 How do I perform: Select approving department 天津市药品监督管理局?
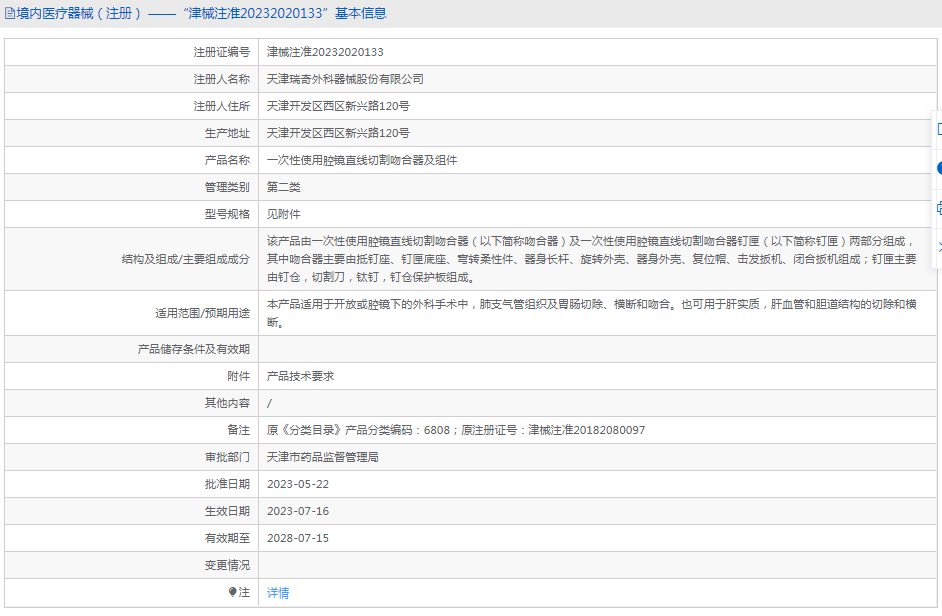click(323, 457)
